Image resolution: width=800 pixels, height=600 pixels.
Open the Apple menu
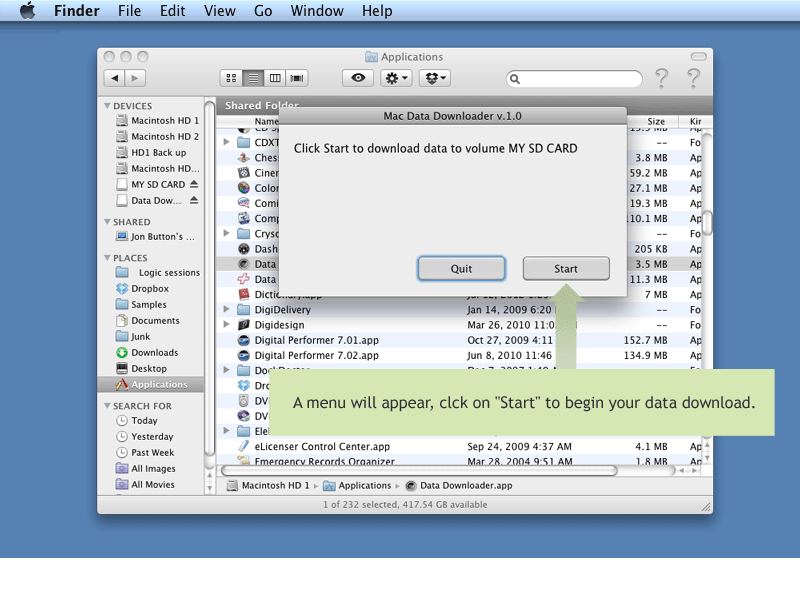click(x=28, y=11)
